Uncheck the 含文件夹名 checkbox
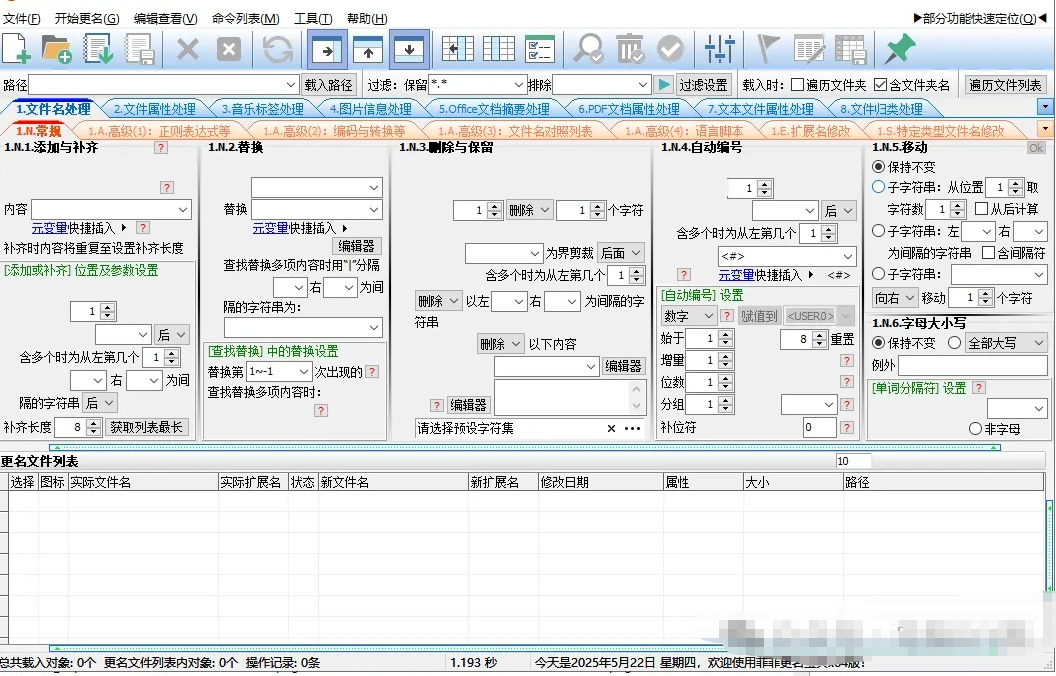The height and width of the screenshot is (676, 1056). point(880,85)
